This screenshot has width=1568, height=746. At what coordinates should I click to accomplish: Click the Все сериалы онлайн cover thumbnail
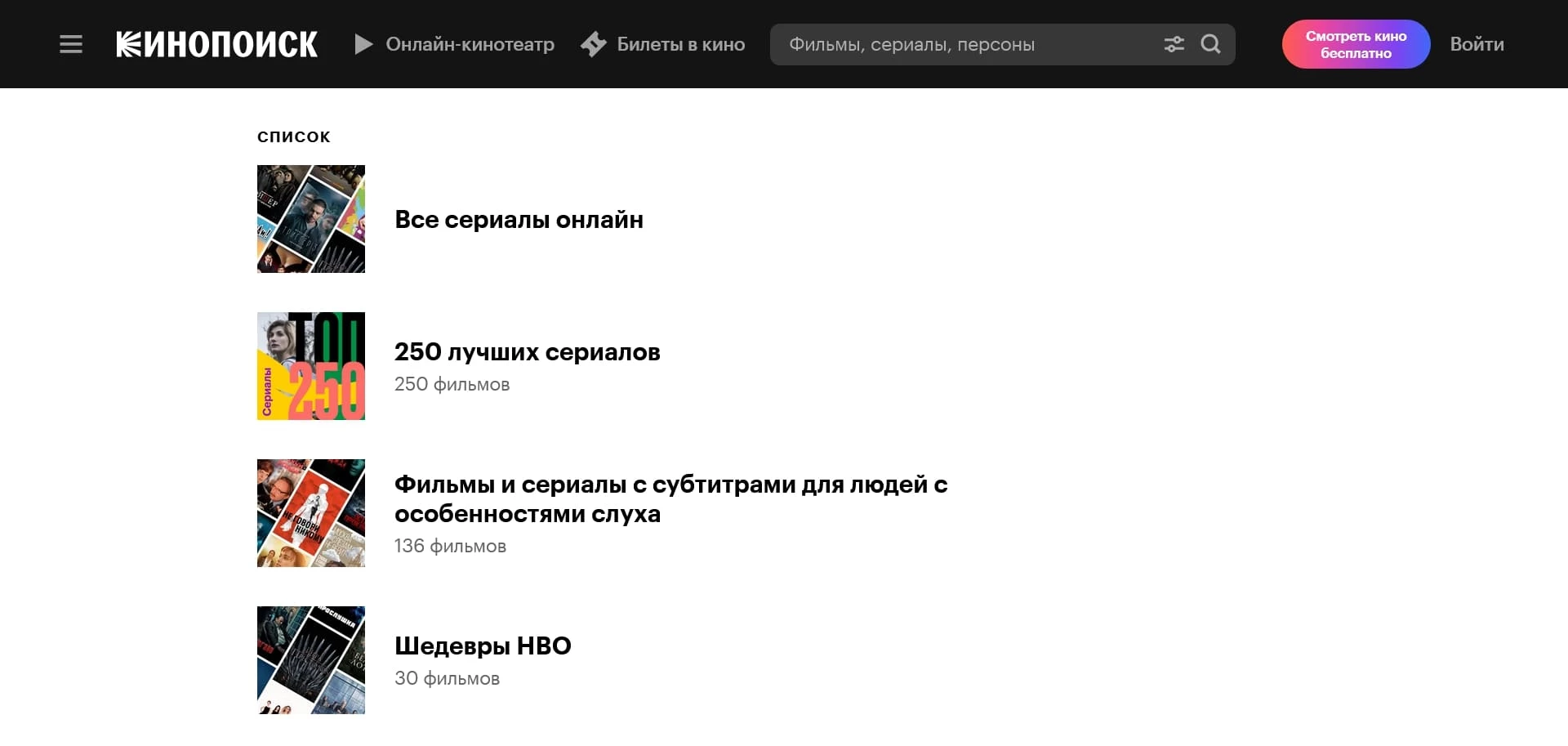[311, 219]
